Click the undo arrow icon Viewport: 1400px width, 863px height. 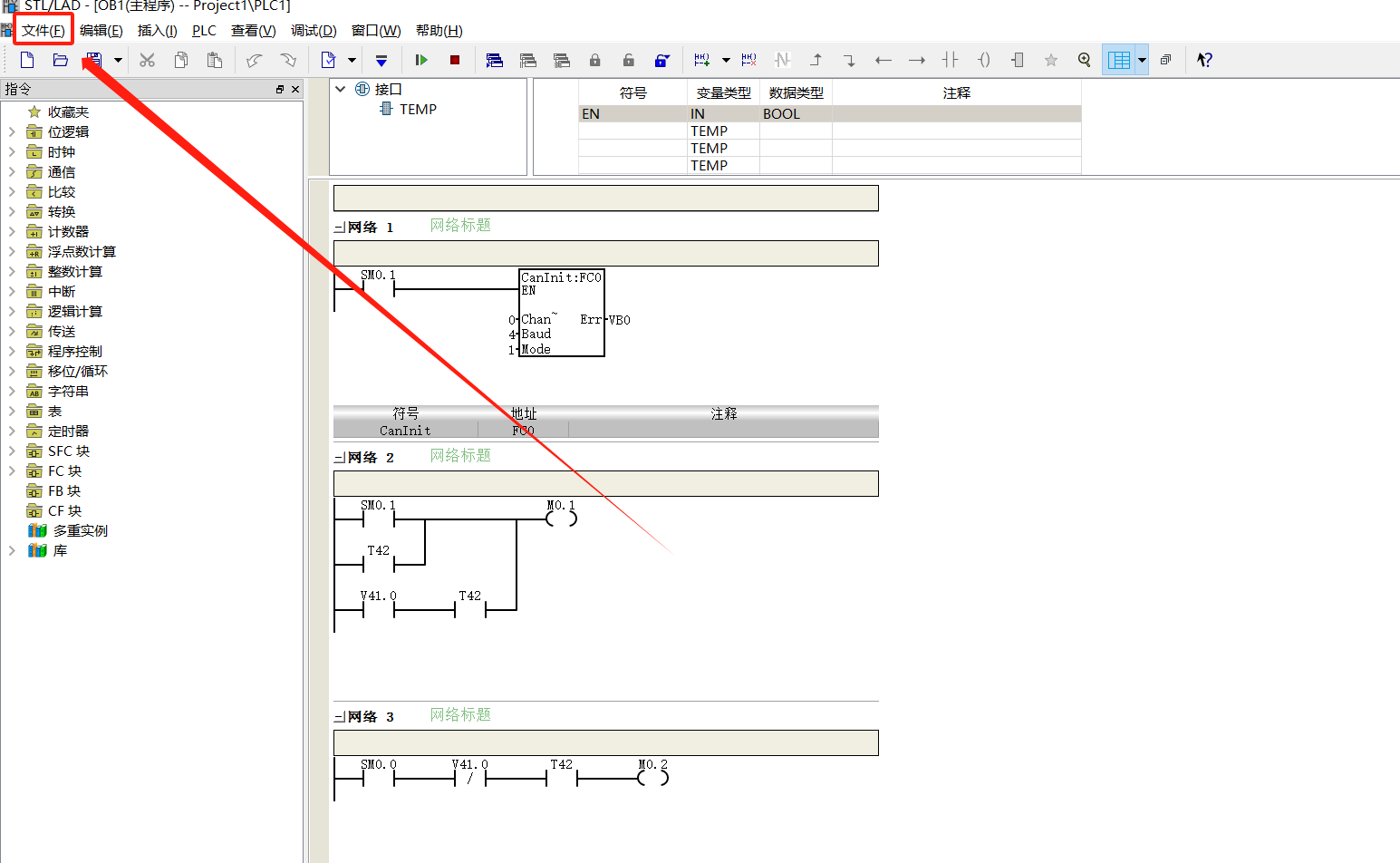255,60
